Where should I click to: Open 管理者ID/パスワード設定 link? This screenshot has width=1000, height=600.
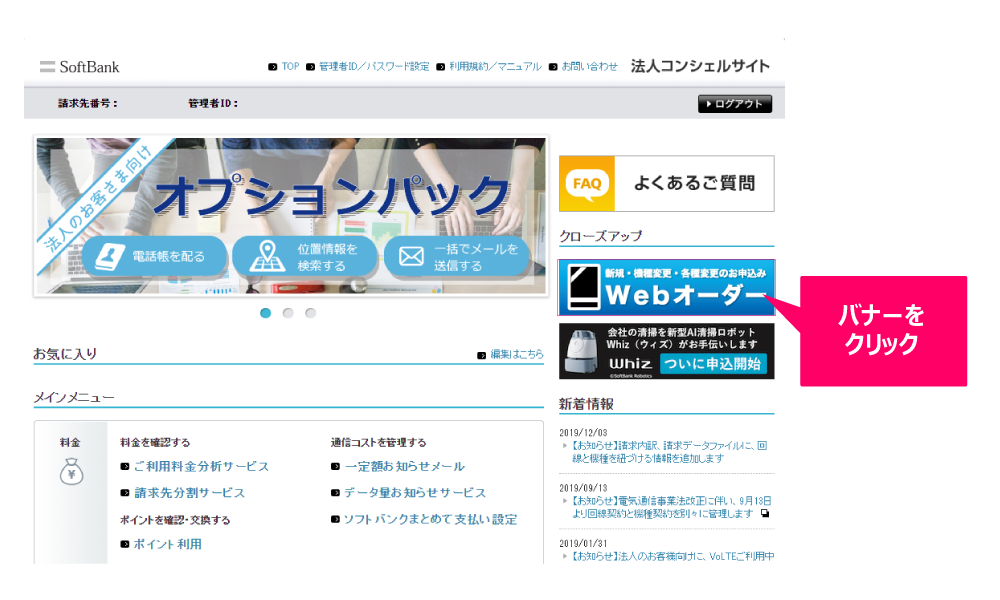[374, 66]
